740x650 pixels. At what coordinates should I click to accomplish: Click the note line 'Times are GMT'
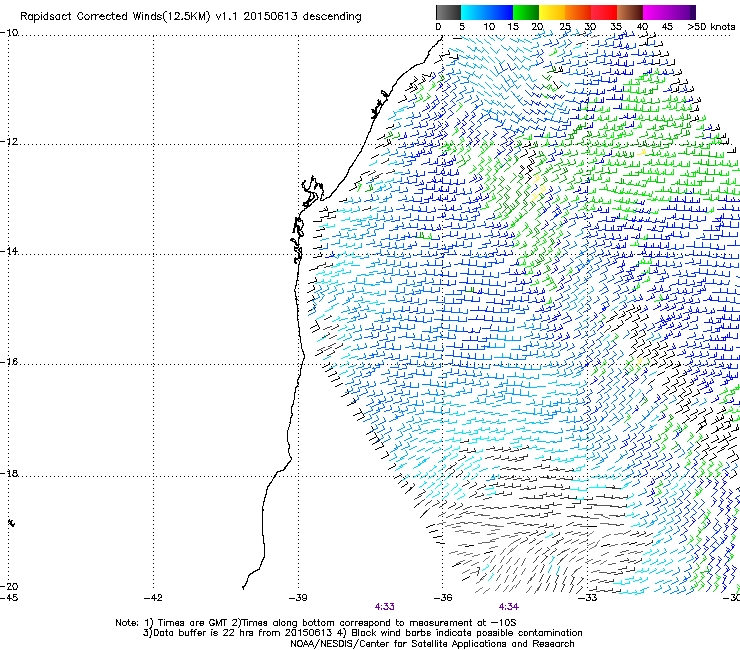192,623
